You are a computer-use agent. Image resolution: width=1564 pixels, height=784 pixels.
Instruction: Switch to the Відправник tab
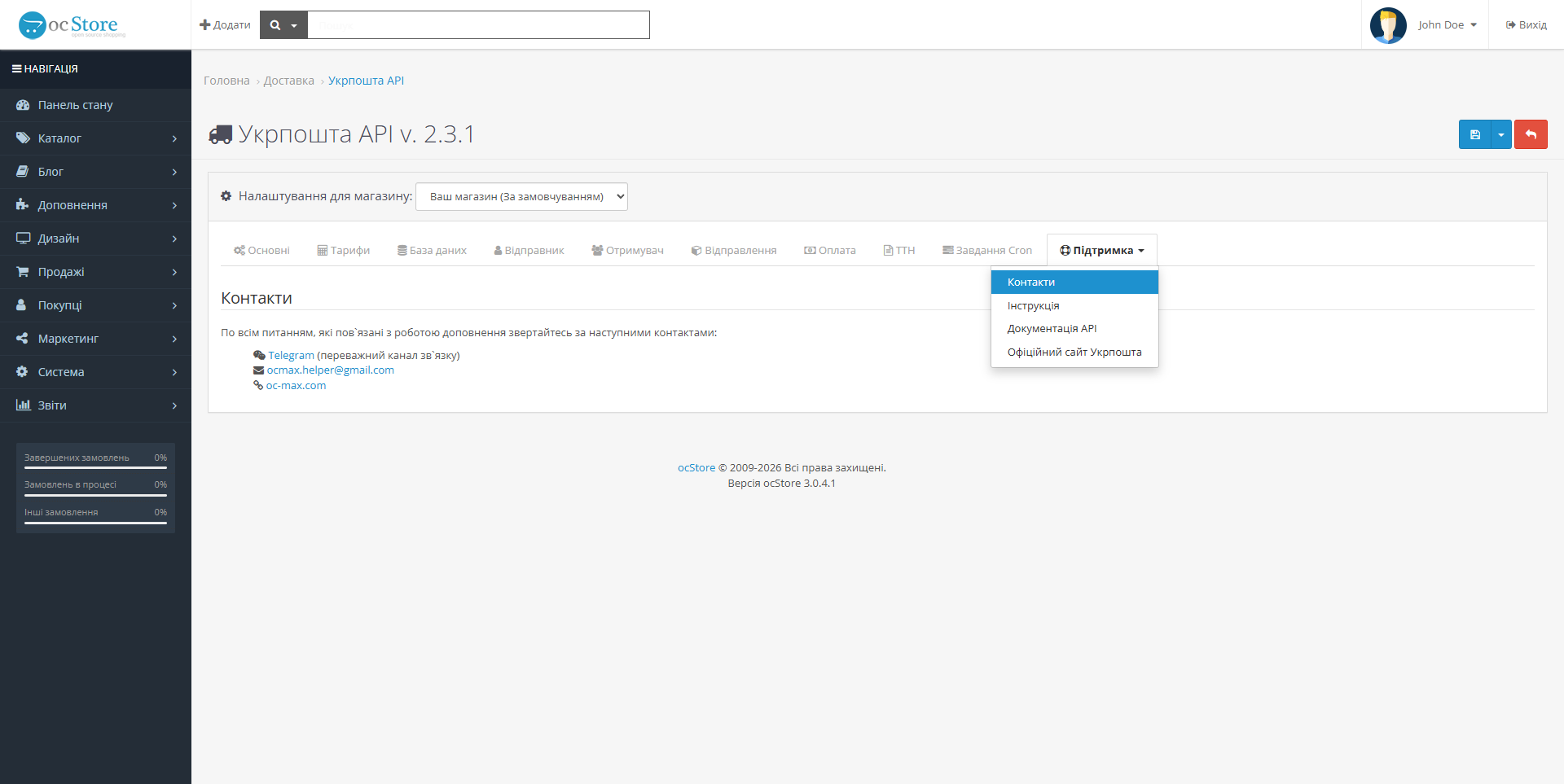click(529, 251)
